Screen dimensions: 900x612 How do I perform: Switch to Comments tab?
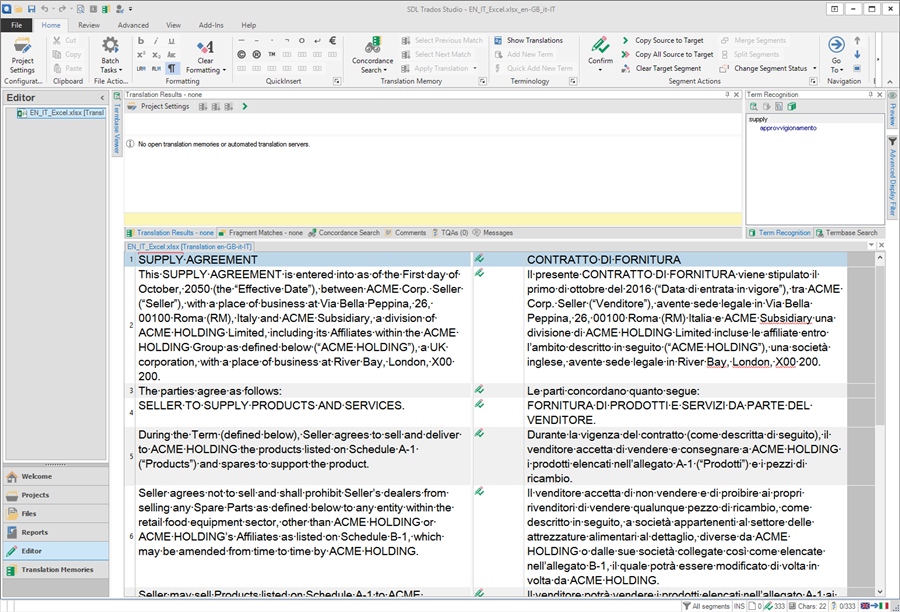[406, 233]
